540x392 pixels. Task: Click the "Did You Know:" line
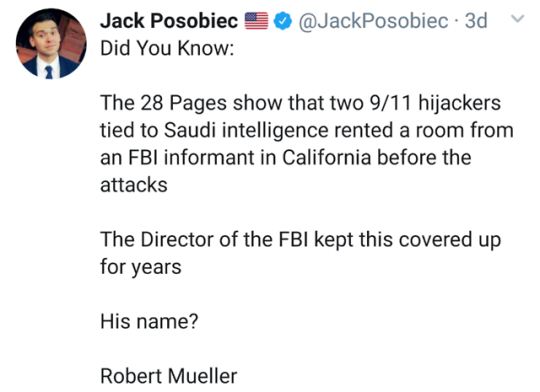(167, 48)
